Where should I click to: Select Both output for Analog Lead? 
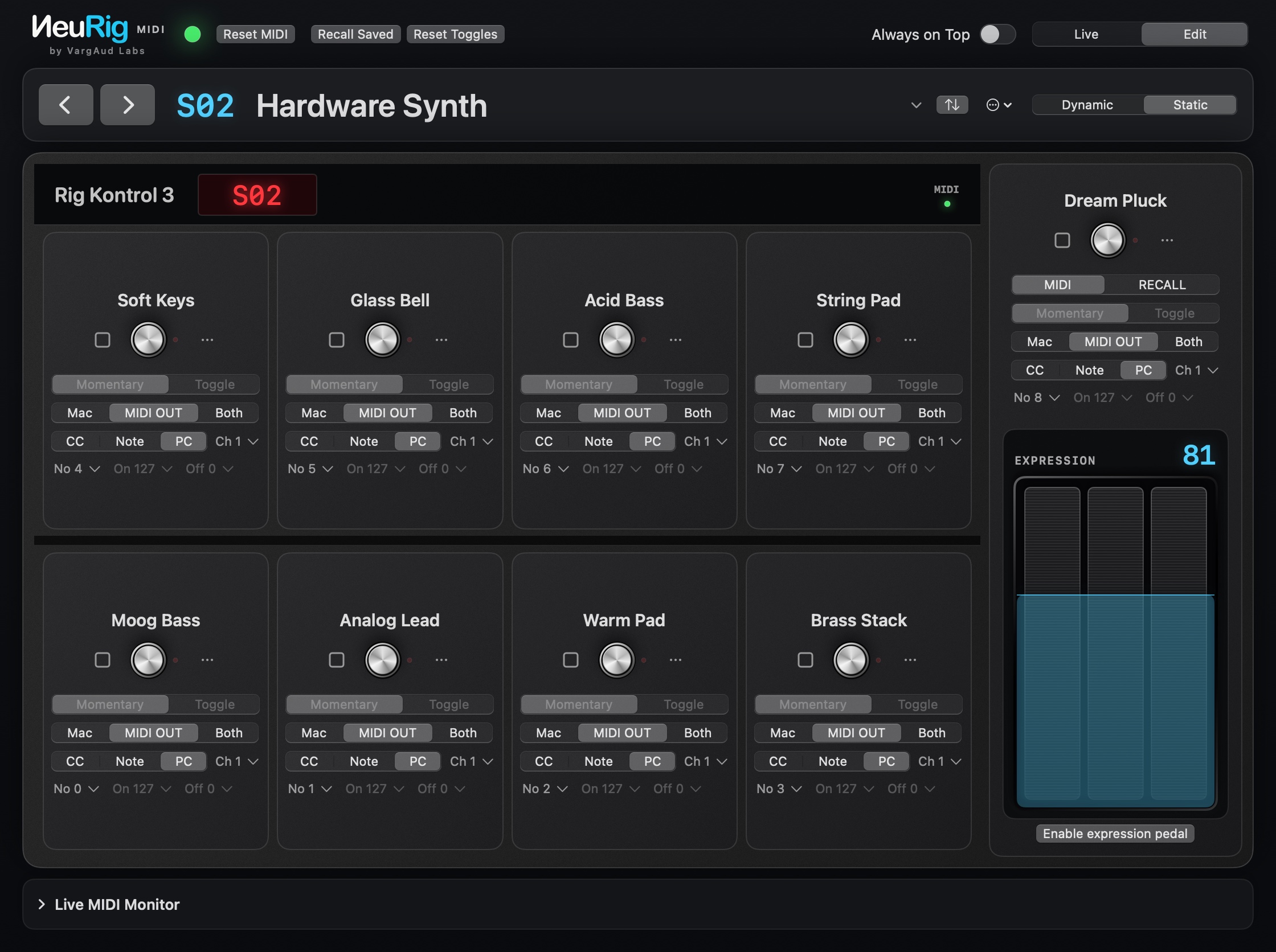tap(463, 733)
